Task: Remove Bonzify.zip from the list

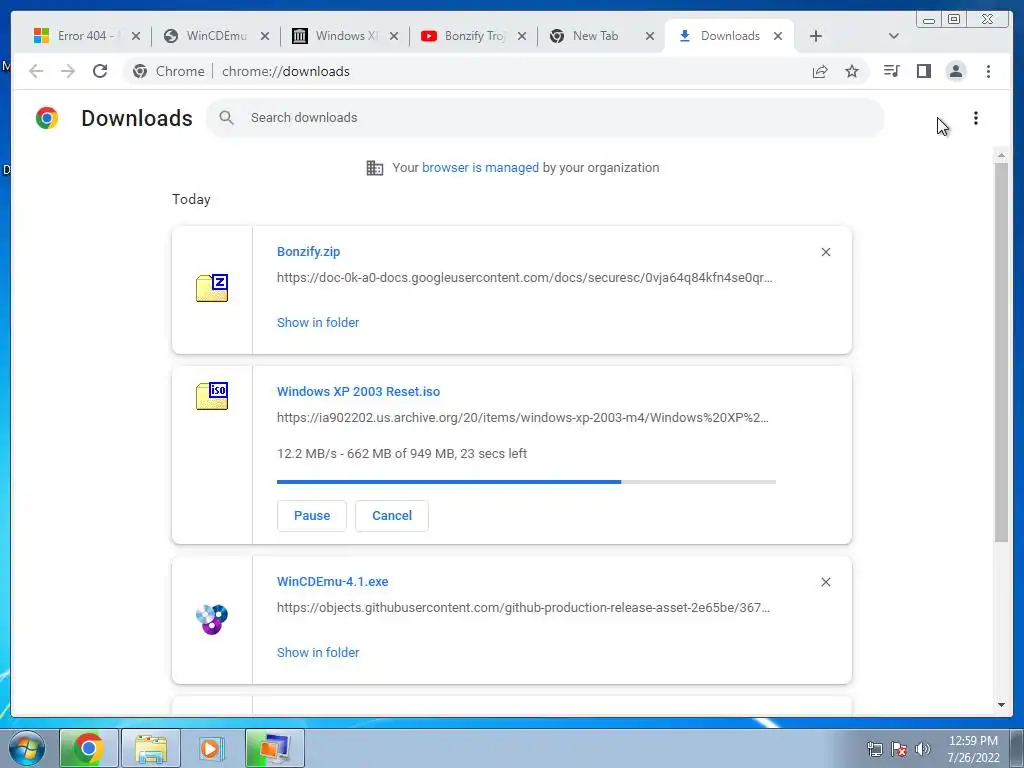Action: [x=825, y=252]
